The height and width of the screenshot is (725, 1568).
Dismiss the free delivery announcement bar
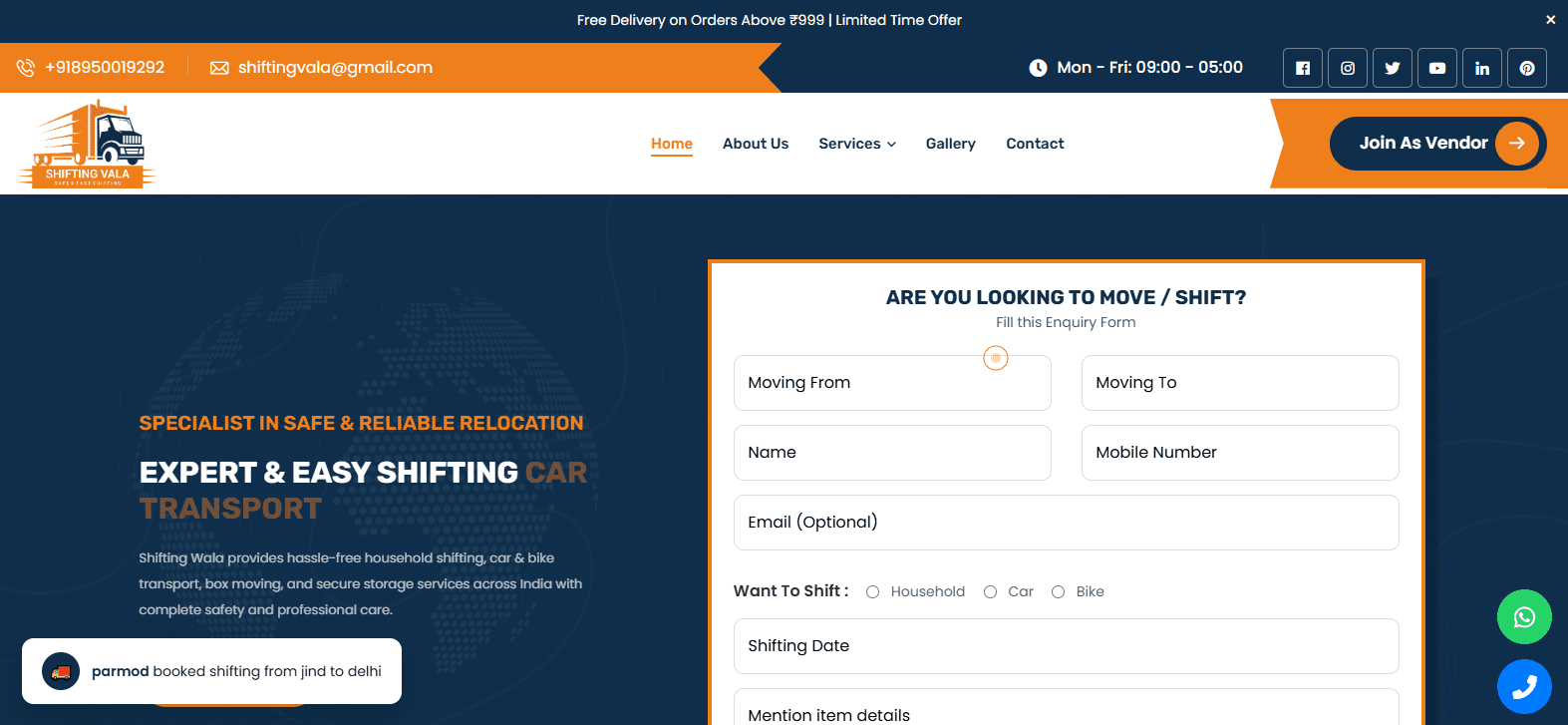[x=1550, y=20]
